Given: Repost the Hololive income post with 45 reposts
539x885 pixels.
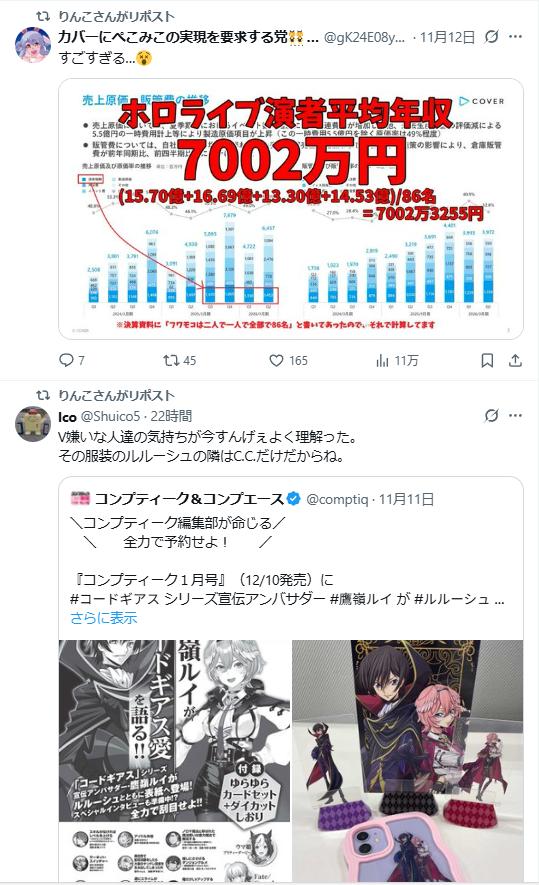Looking at the screenshot, I should coord(171,360).
